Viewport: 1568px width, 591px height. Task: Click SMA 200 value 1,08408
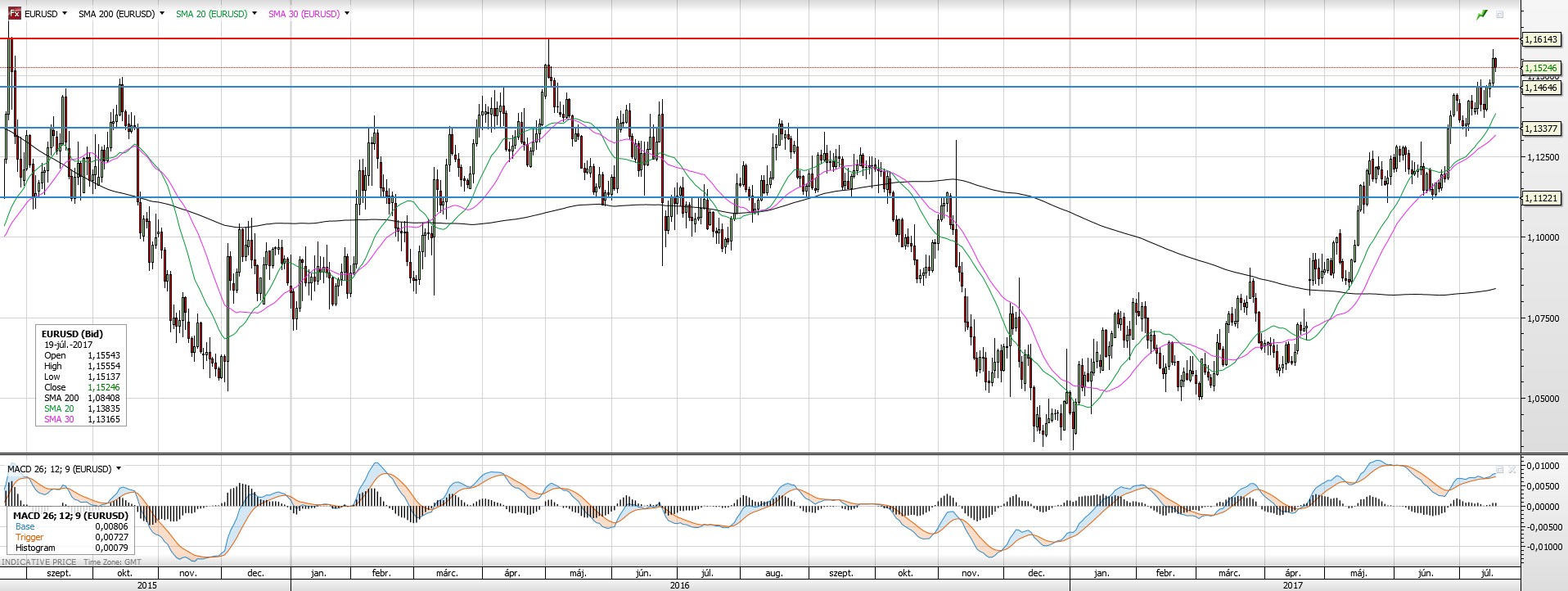point(104,398)
